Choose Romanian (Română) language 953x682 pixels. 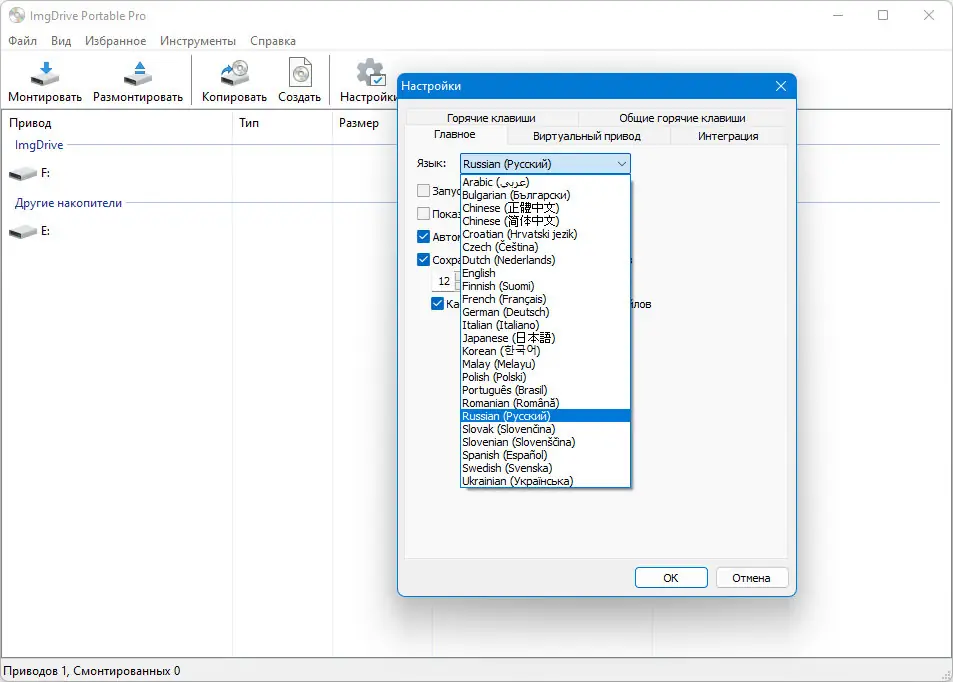coord(545,403)
